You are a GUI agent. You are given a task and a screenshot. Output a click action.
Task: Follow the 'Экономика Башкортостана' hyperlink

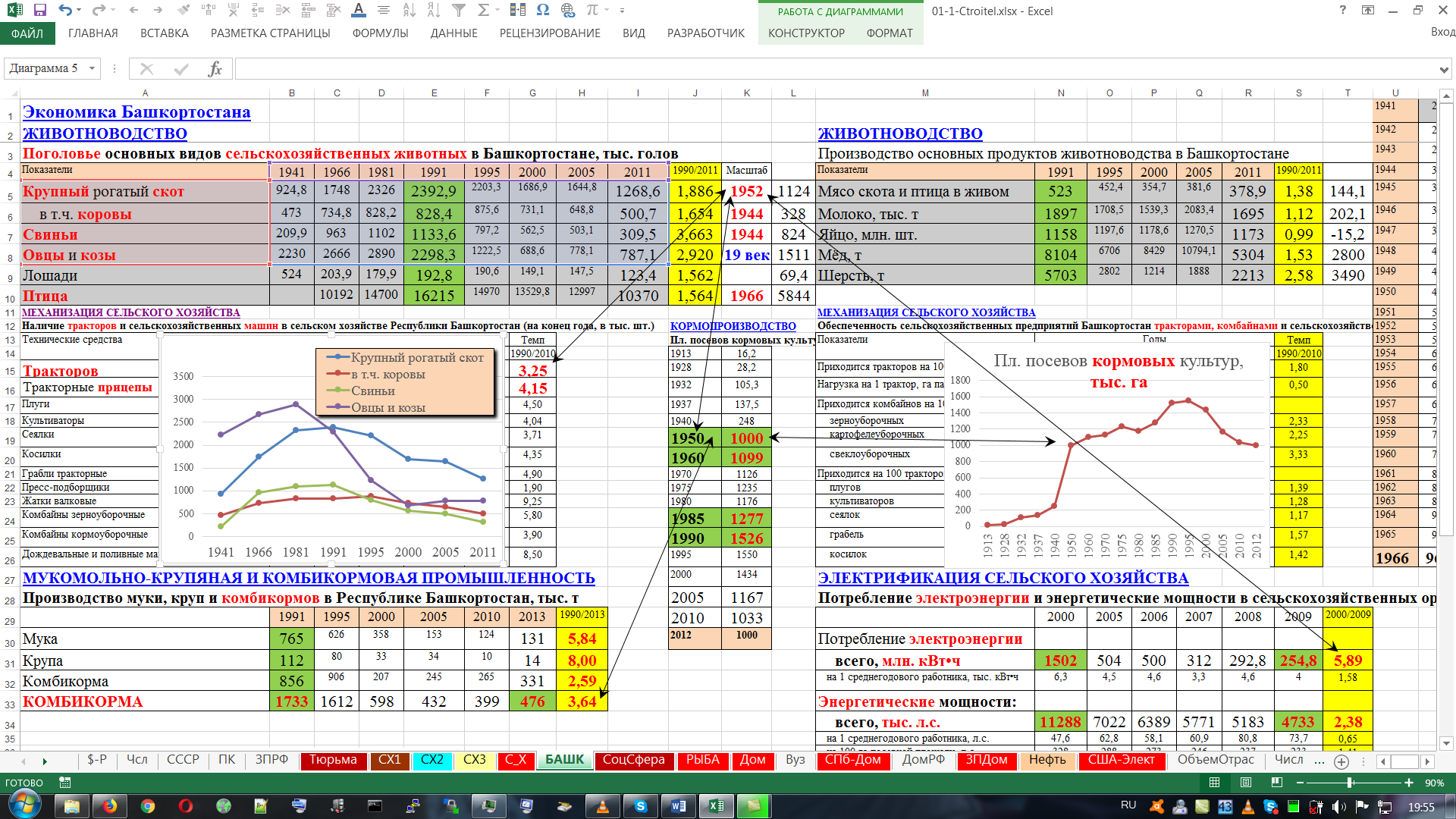tap(136, 112)
